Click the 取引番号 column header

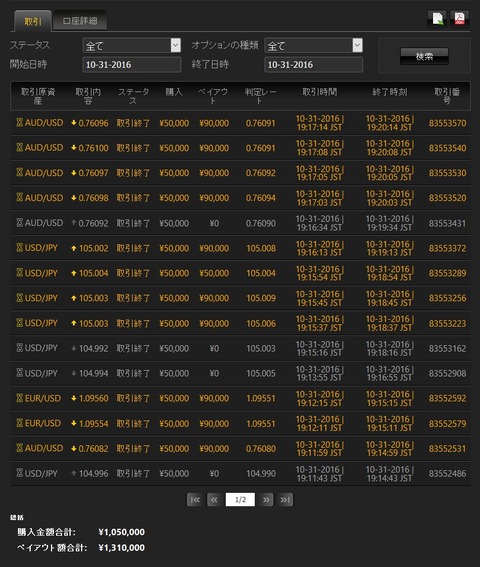[447, 96]
